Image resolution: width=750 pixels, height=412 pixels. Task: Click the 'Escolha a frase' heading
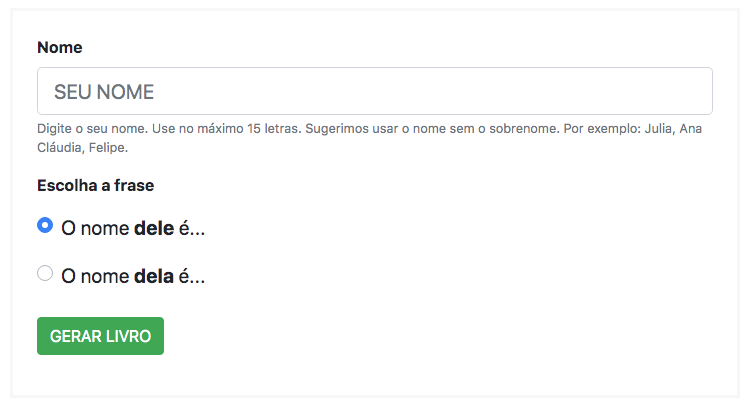(95, 185)
